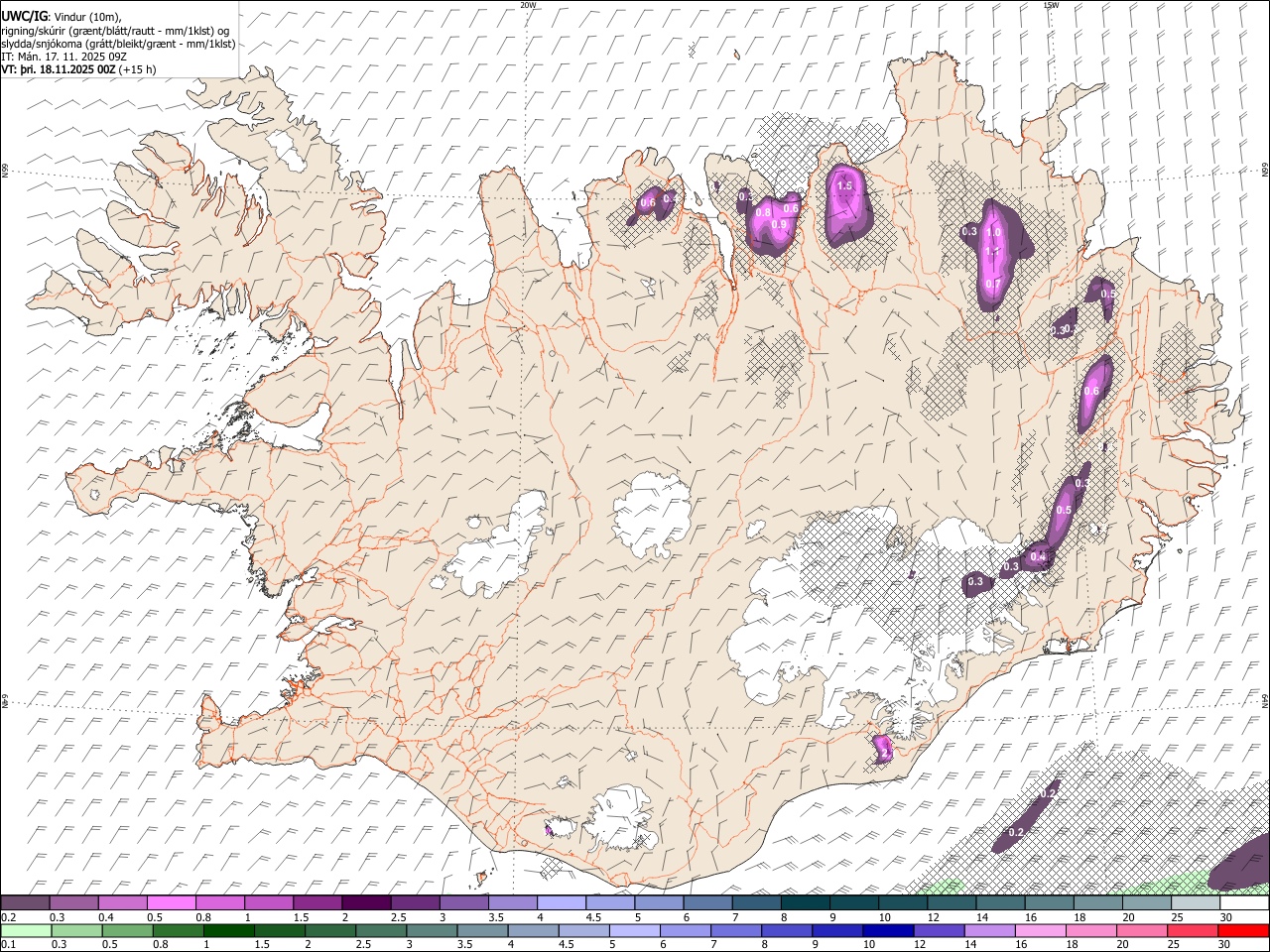Click the upper legend swatch starting at 0.5
This screenshot has height=952, width=1270.
pos(171,902)
